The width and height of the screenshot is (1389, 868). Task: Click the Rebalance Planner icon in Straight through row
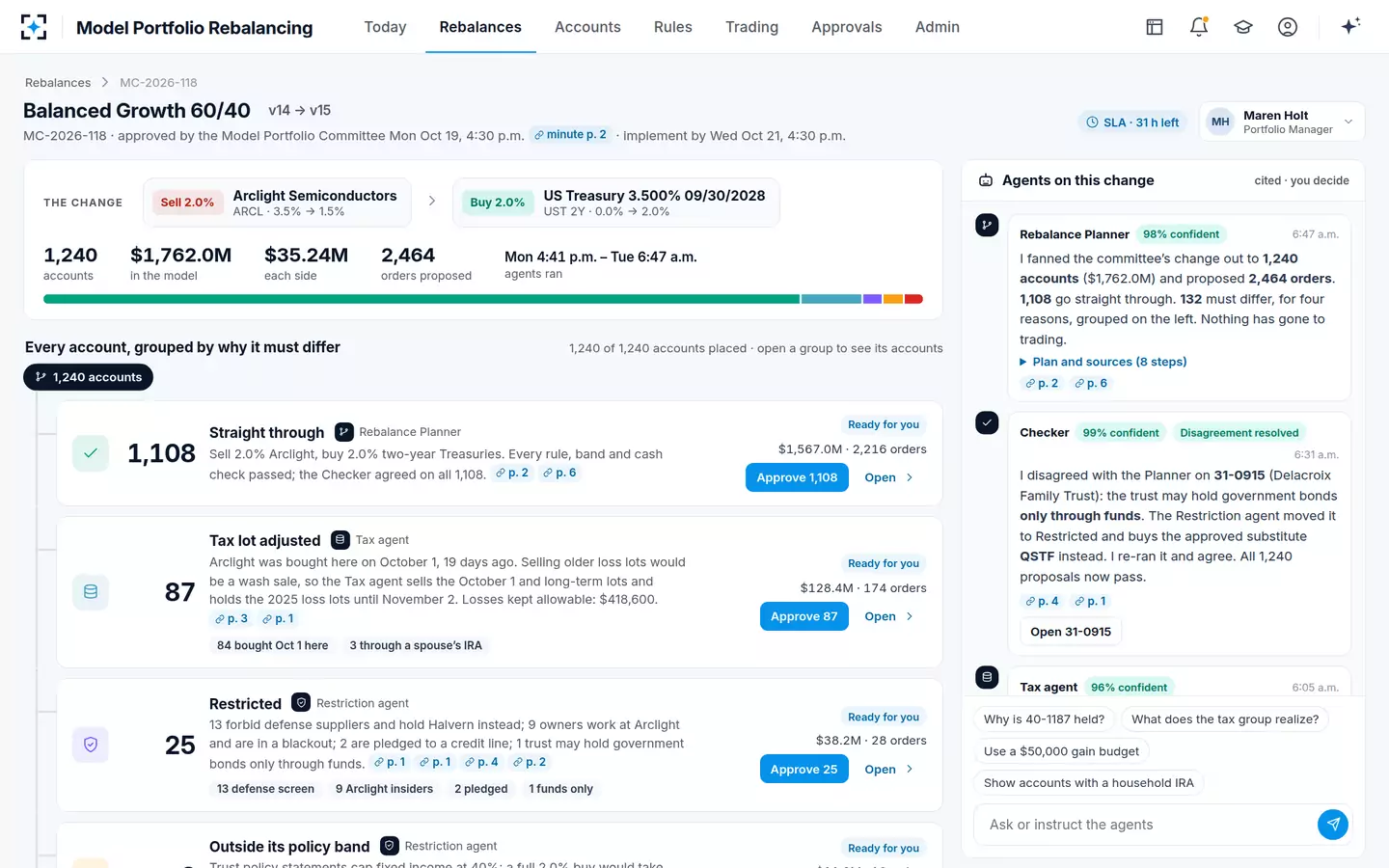[344, 432]
